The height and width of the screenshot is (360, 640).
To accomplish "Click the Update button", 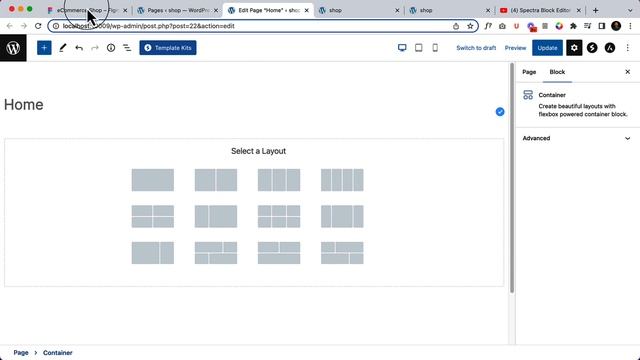I will pyautogui.click(x=547, y=48).
